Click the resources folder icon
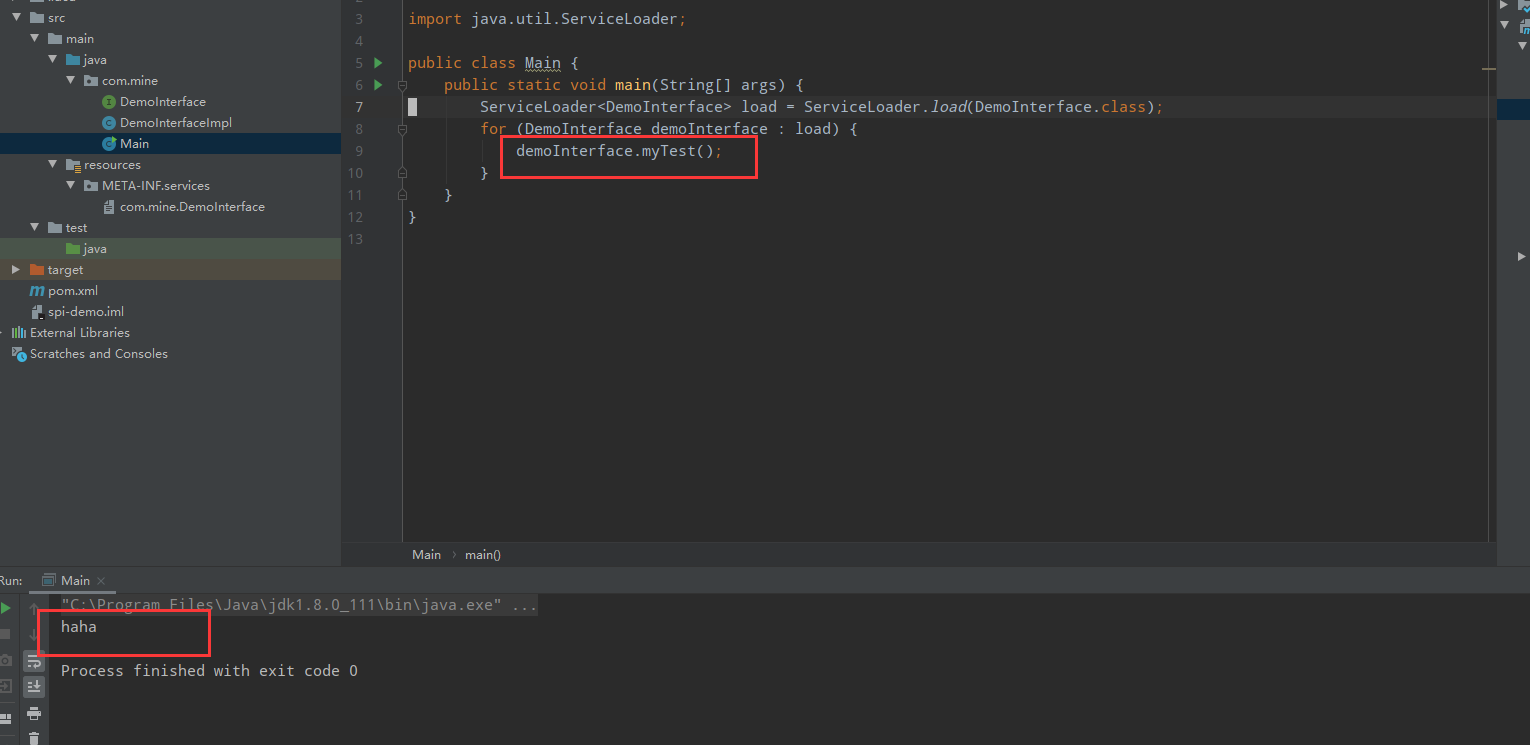 tap(73, 165)
